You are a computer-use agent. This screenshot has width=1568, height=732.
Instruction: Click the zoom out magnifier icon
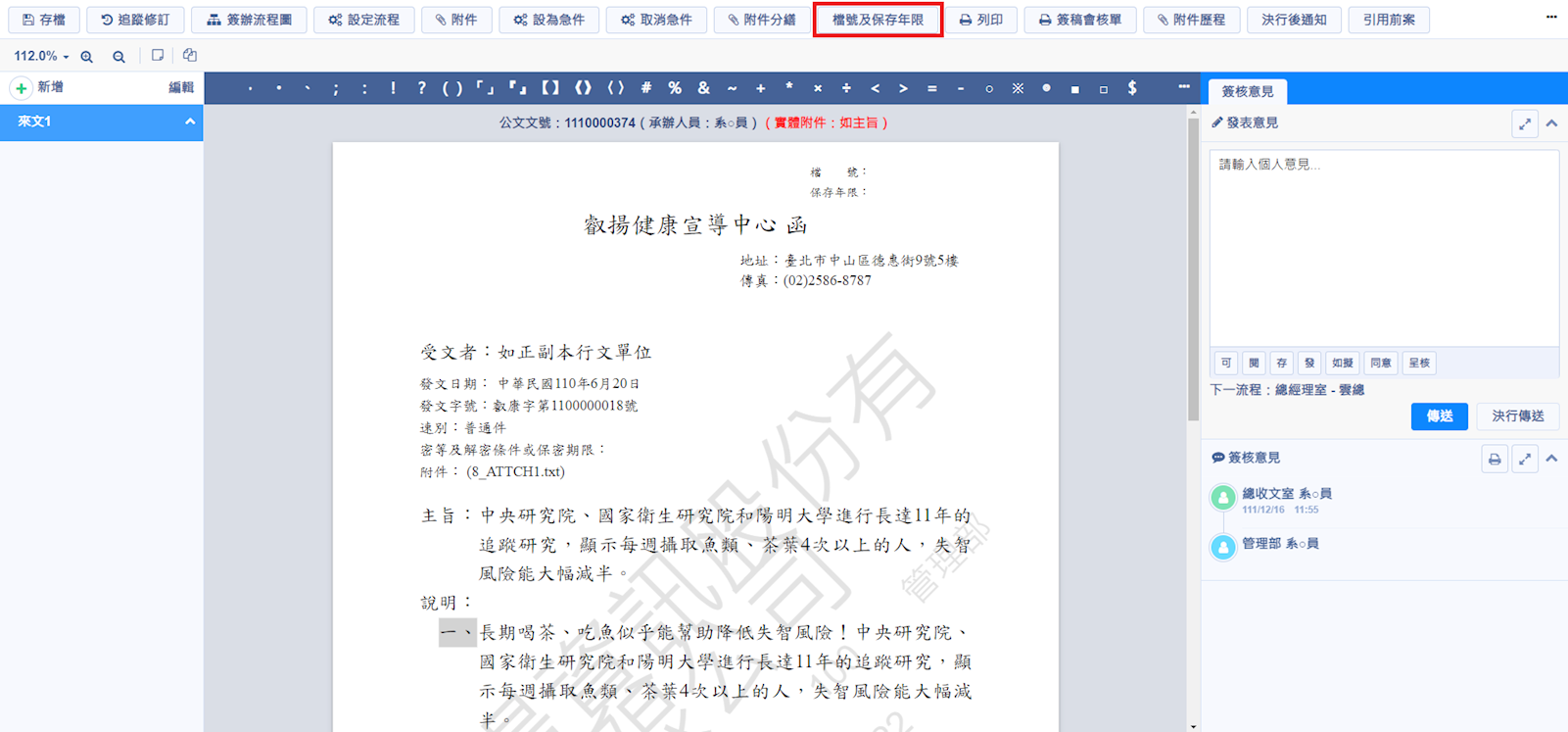(x=119, y=57)
